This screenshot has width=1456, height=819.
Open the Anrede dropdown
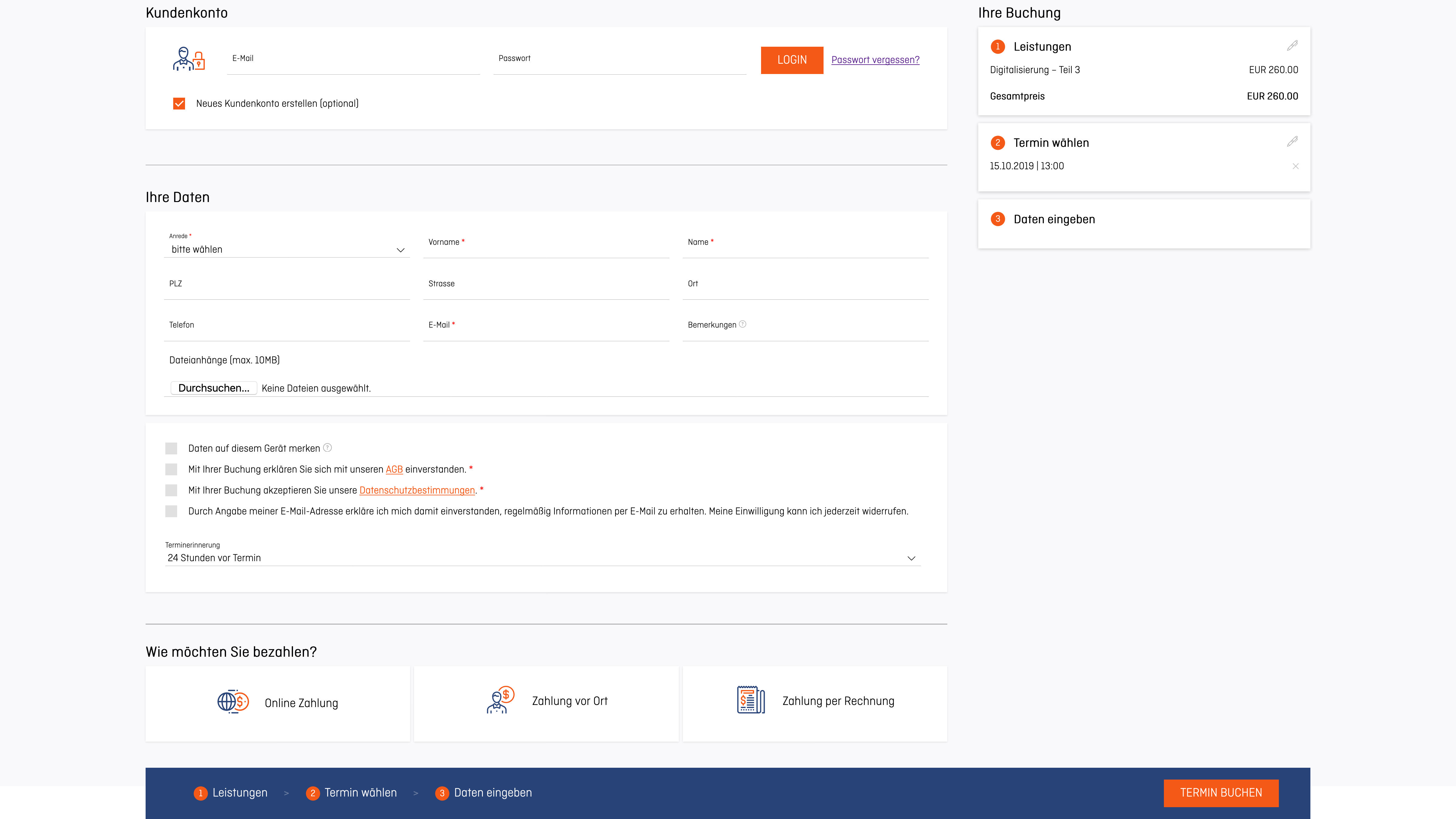[x=287, y=249]
